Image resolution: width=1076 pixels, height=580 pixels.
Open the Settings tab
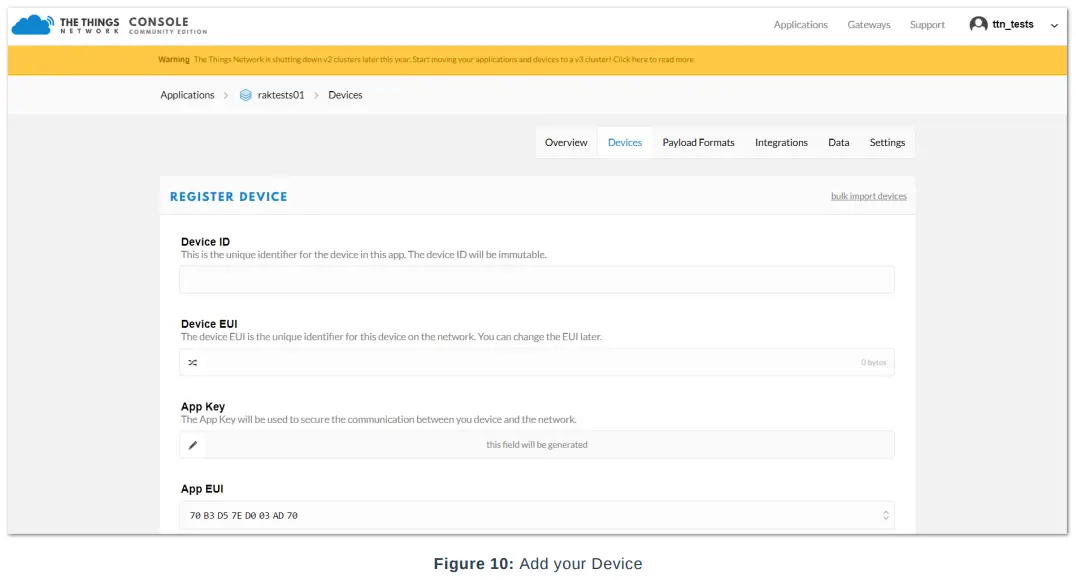[887, 142]
